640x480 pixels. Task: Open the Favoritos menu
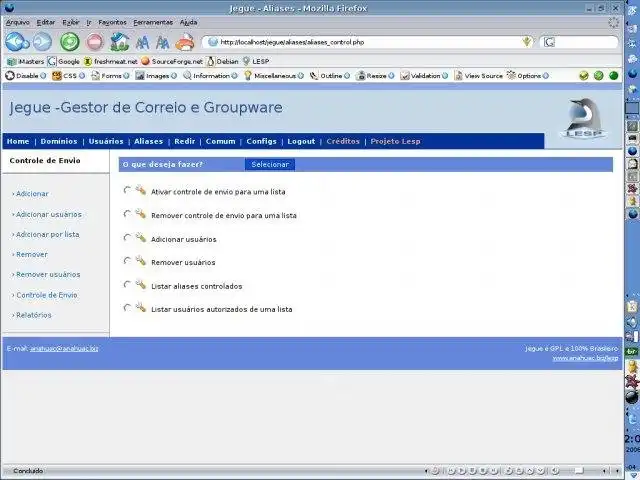112,22
